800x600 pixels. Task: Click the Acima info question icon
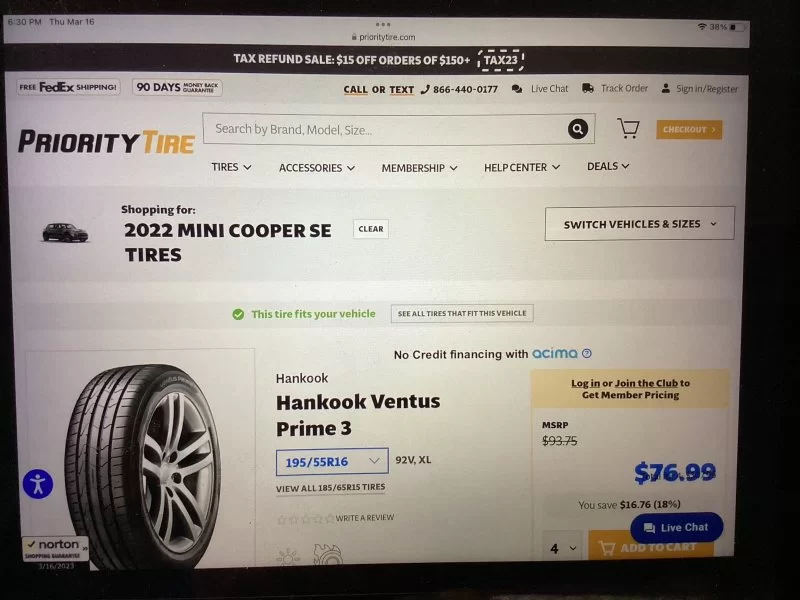tap(587, 353)
